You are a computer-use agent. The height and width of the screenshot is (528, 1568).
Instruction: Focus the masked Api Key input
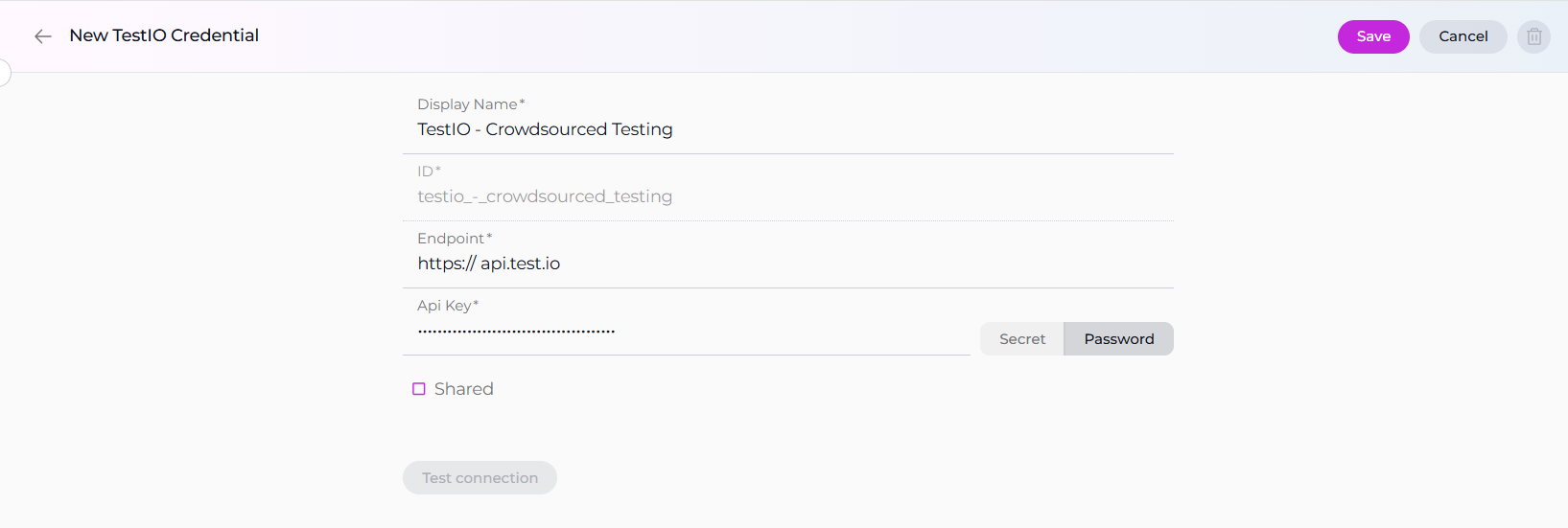coord(690,332)
